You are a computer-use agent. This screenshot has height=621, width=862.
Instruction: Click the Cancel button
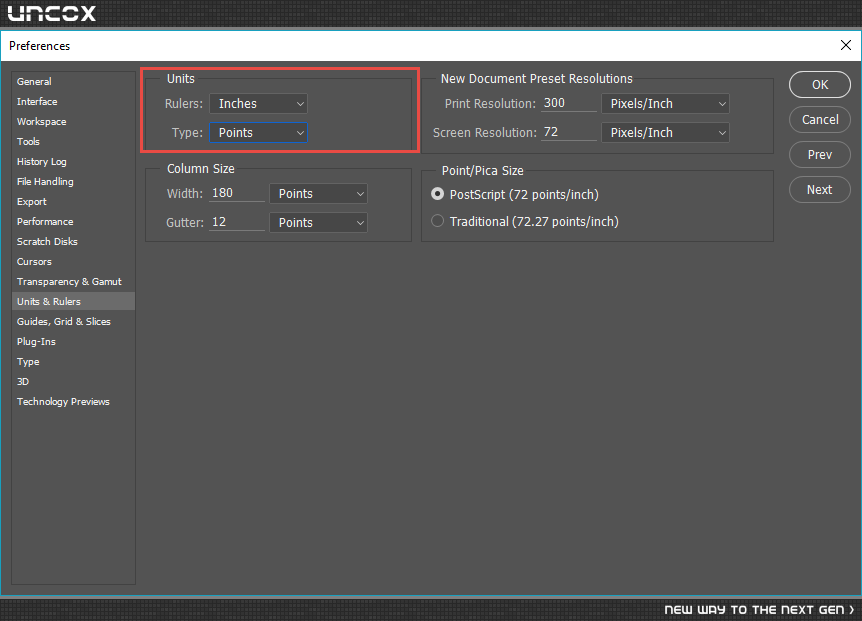(820, 120)
